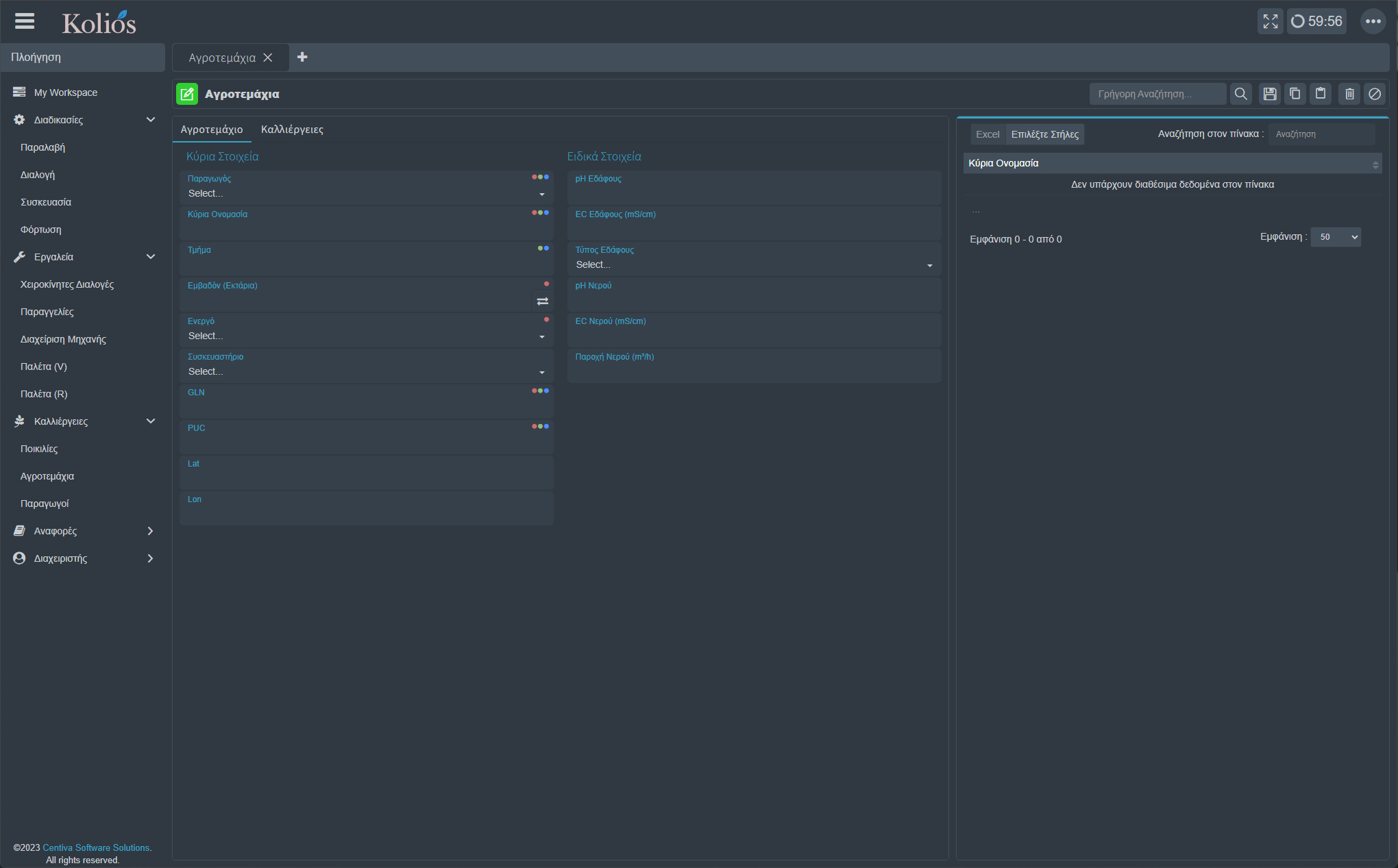Open the Εμφάνιση page size dropdown showing 50
The height and width of the screenshot is (868, 1398).
(x=1336, y=237)
